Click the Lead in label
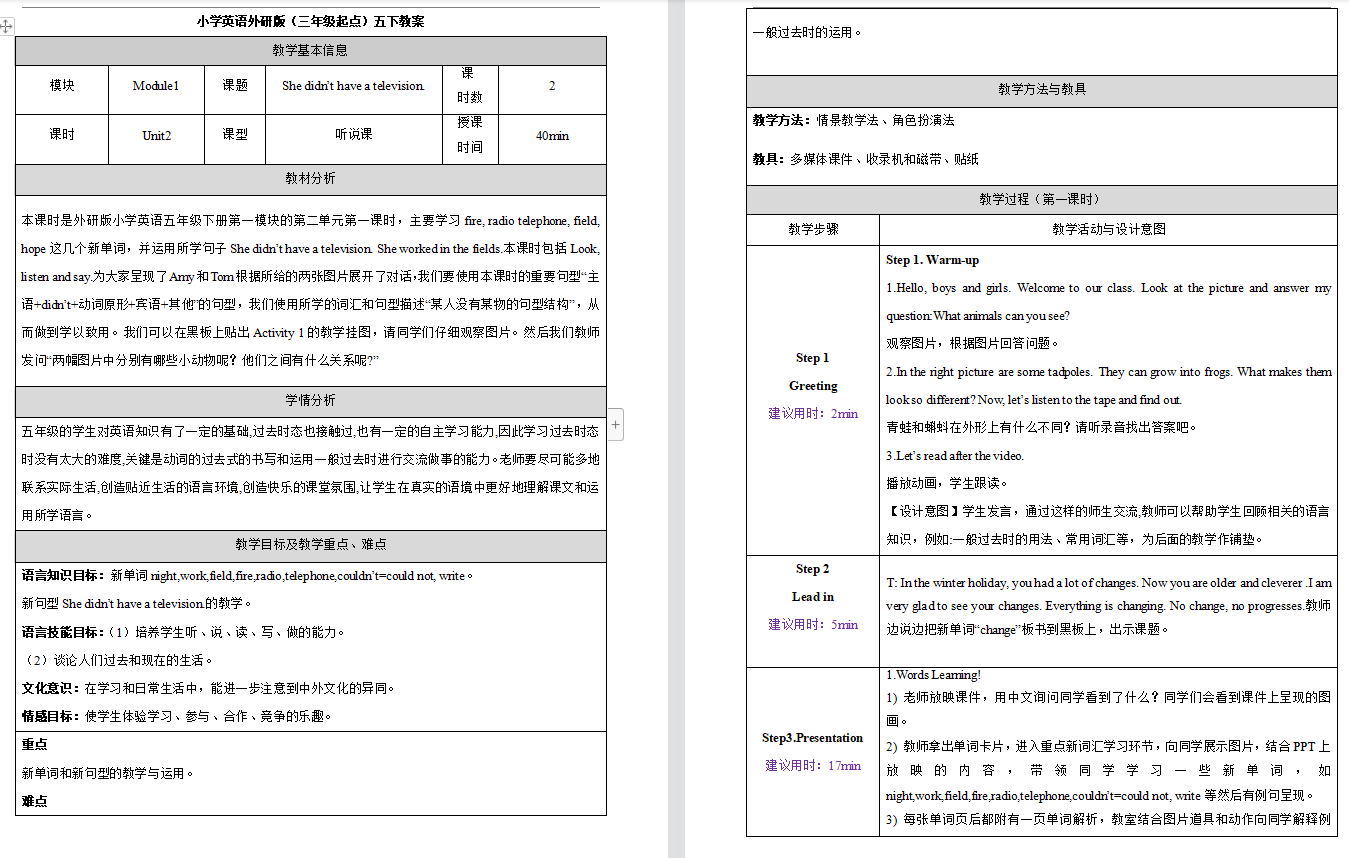 point(812,597)
